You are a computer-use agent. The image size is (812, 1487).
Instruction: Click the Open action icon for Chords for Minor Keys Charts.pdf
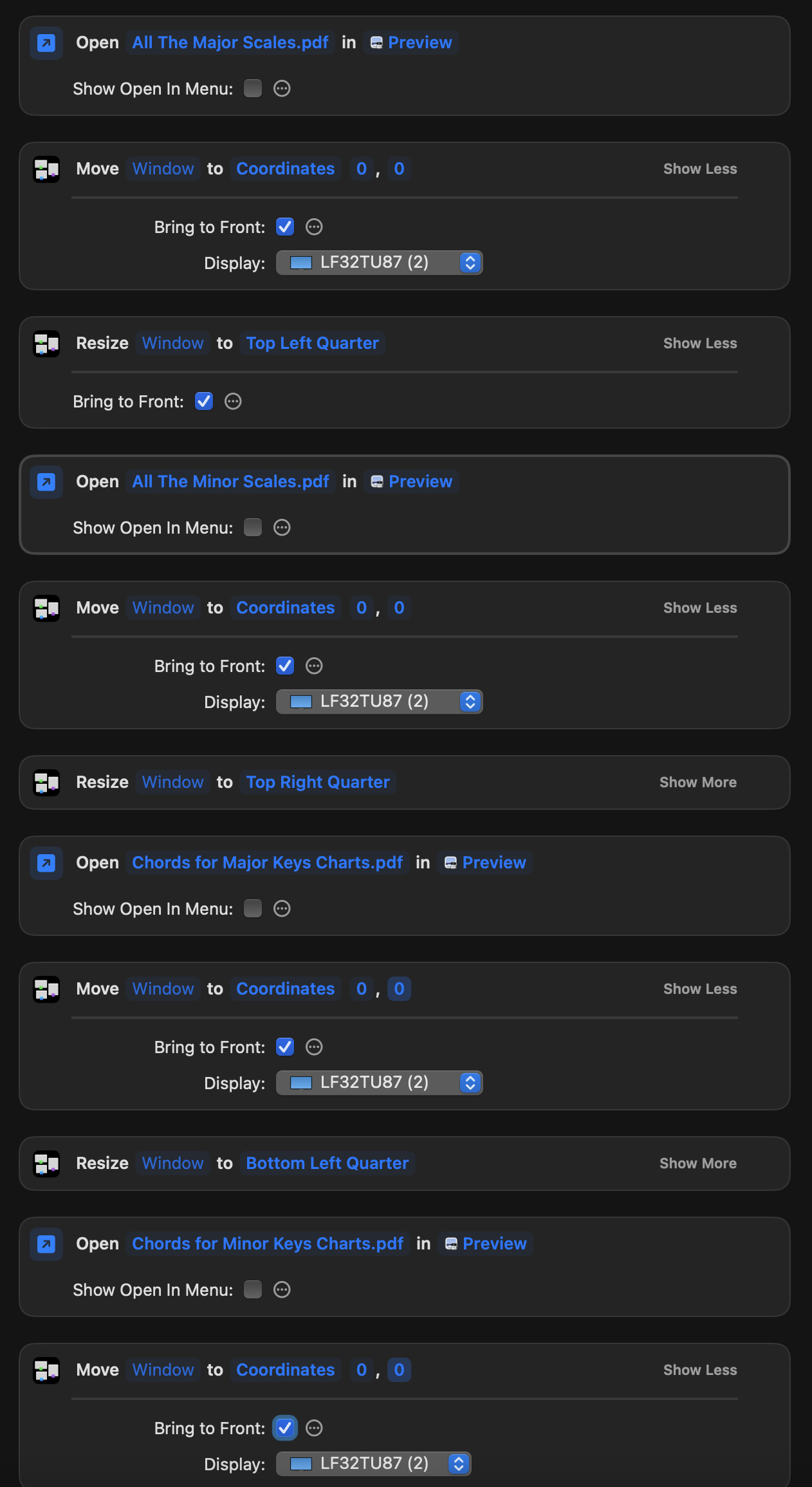pos(46,1244)
